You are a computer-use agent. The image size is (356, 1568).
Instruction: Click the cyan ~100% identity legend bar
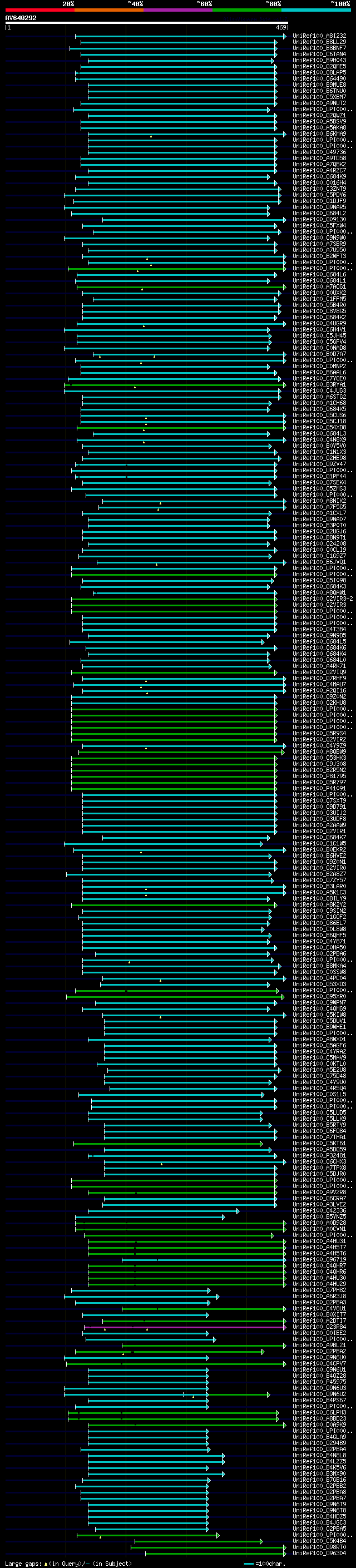pyautogui.click(x=316, y=10)
